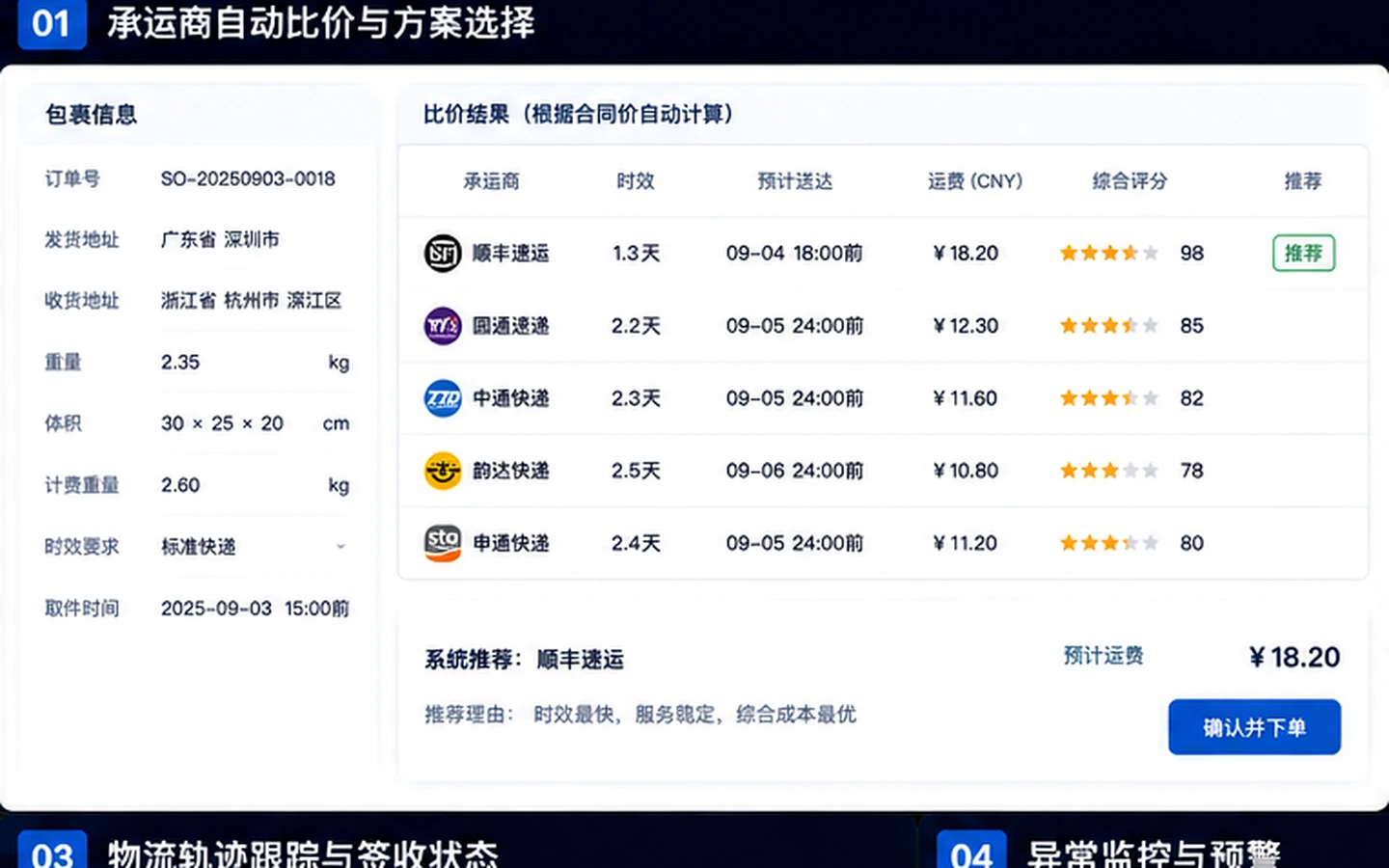Click the 计费重量 value 2.60 field
Image resolution: width=1389 pixels, height=868 pixels.
(255, 485)
